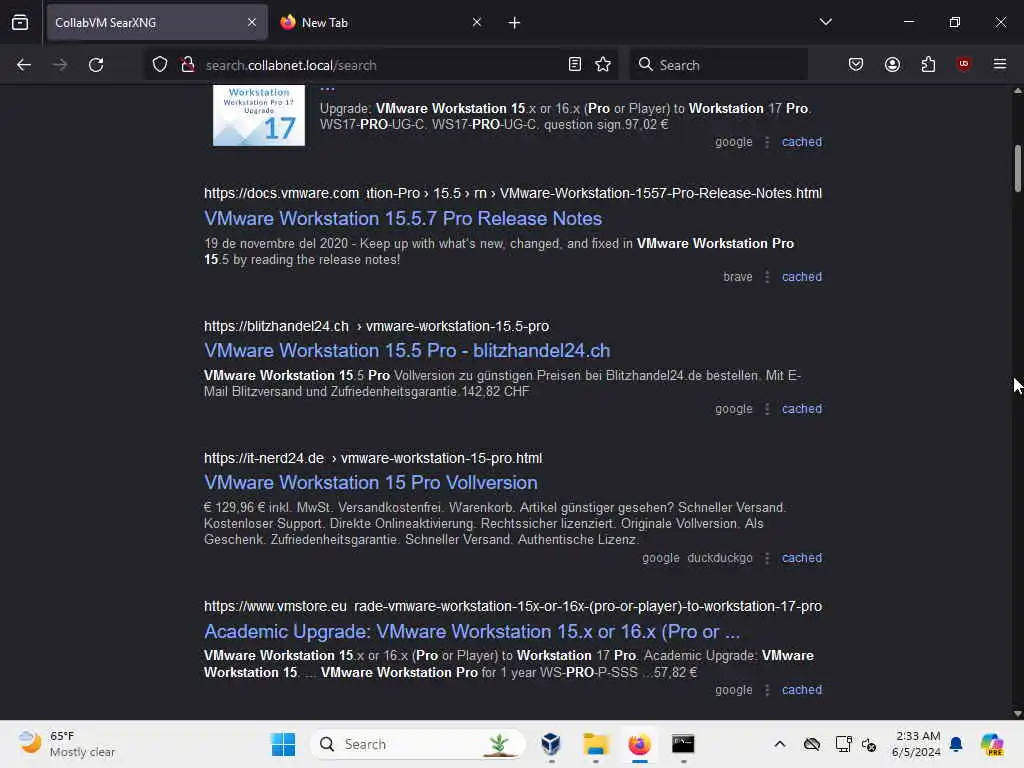
Task: Open tracking protection shield icon
Action: pos(160,65)
